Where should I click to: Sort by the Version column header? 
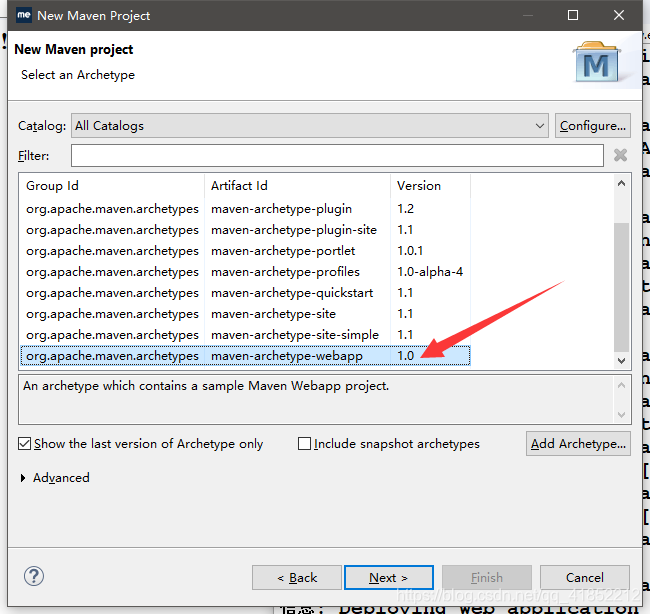[x=430, y=186]
